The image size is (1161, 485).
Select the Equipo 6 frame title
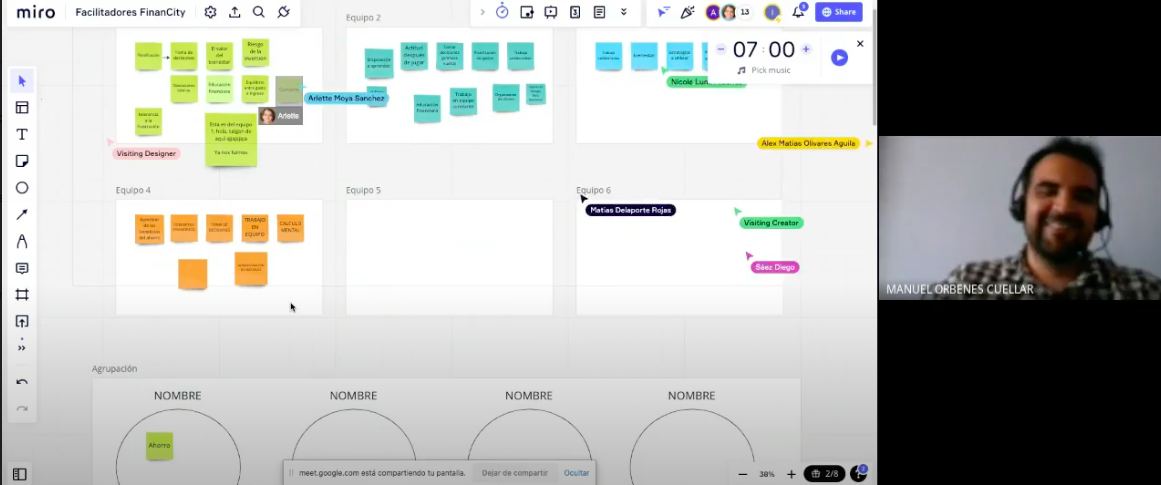594,190
